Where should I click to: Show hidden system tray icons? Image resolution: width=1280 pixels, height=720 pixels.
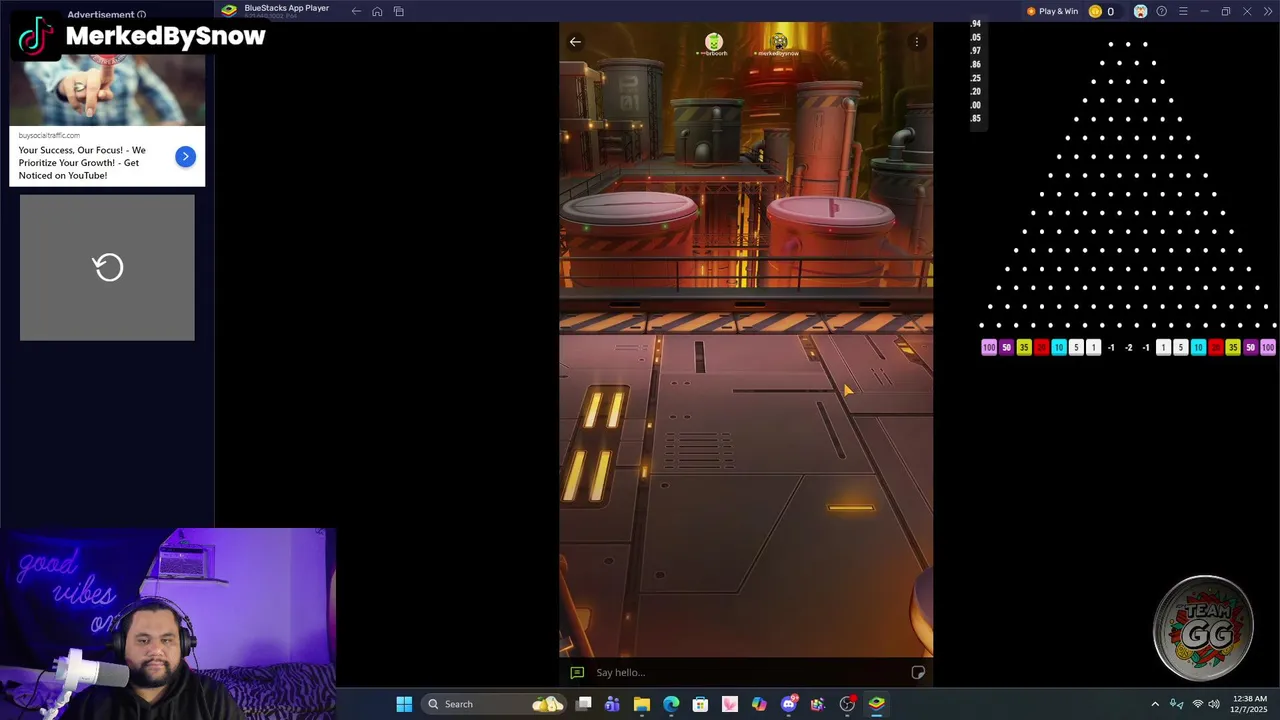pyautogui.click(x=1155, y=704)
